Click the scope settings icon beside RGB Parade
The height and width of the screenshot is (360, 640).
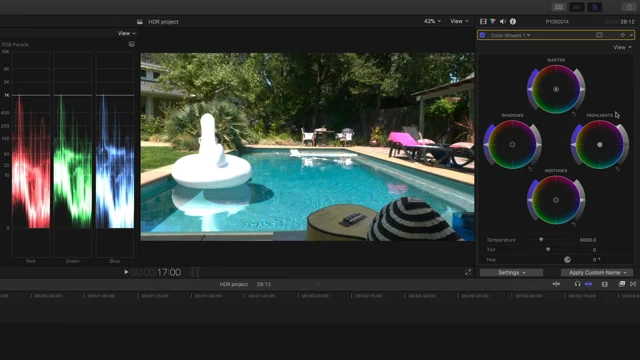tap(131, 44)
